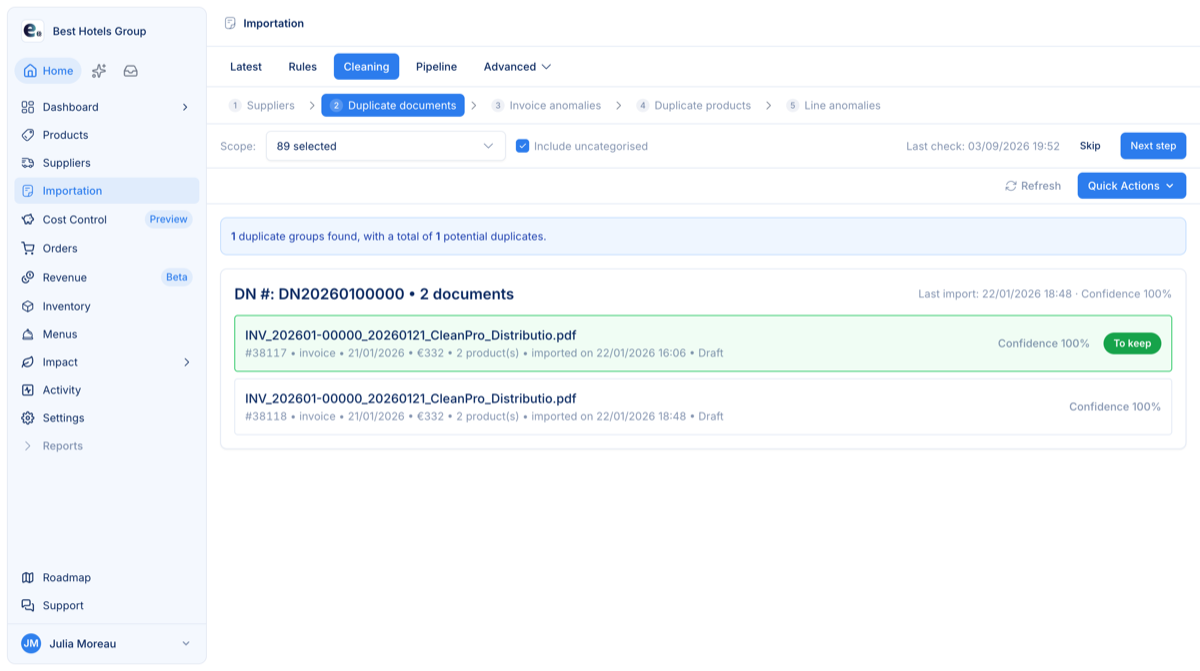The height and width of the screenshot is (671, 1200).
Task: Switch to the Latest tab
Action: pyautogui.click(x=246, y=67)
